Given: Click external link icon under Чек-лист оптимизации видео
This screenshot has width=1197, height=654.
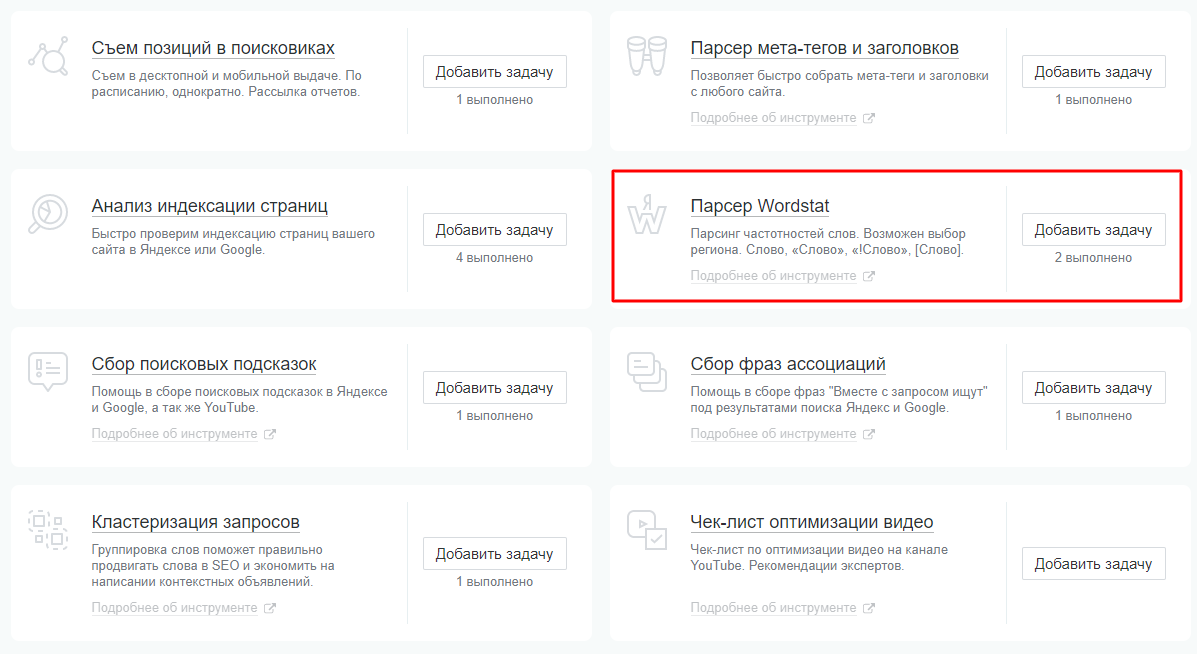Looking at the screenshot, I should 869,608.
